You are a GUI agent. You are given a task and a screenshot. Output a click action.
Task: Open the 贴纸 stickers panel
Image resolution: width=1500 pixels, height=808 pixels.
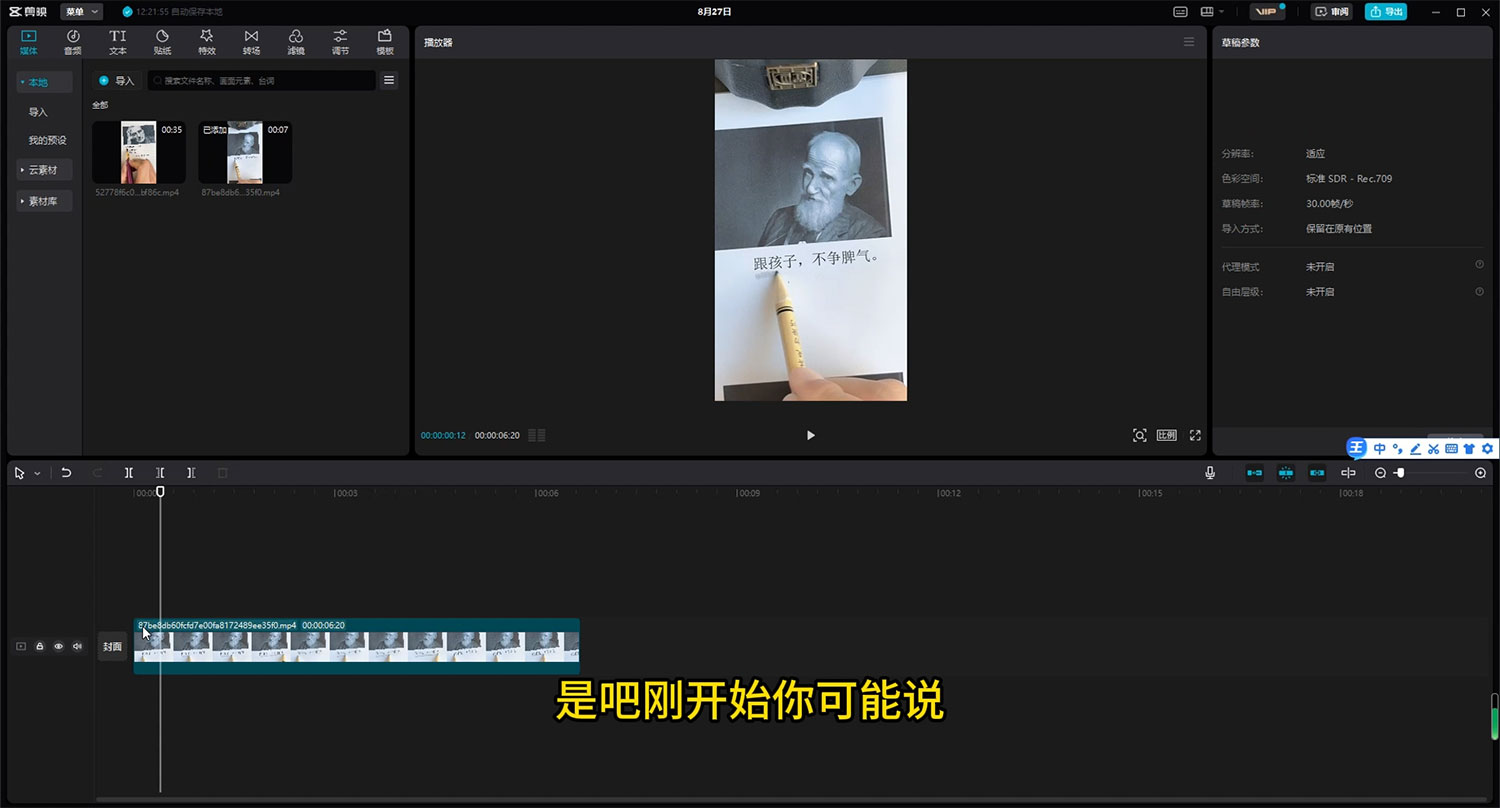161,41
